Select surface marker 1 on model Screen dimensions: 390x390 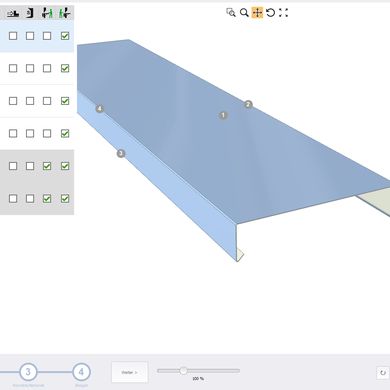pyautogui.click(x=223, y=115)
